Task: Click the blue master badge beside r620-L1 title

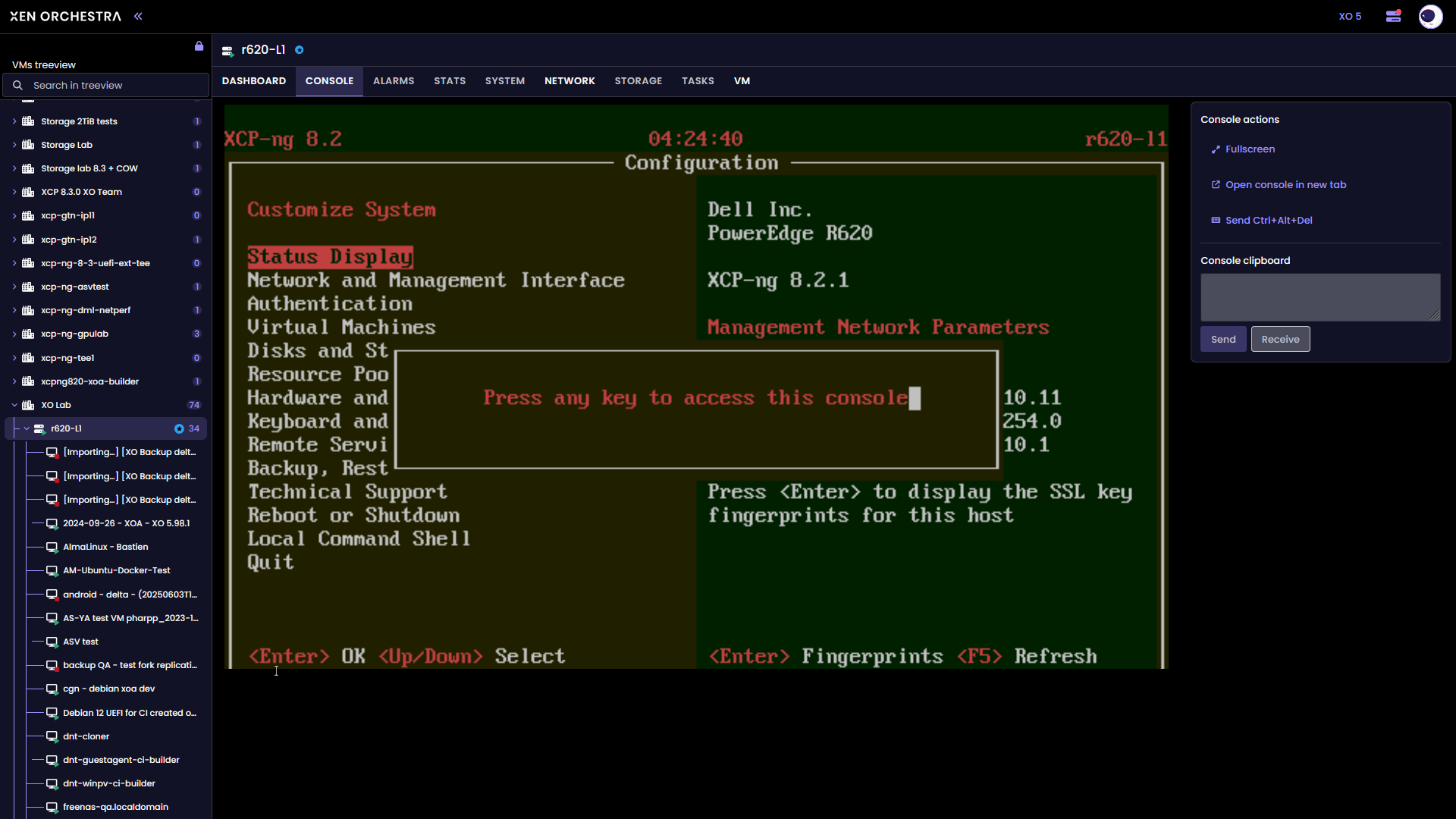Action: (300, 50)
